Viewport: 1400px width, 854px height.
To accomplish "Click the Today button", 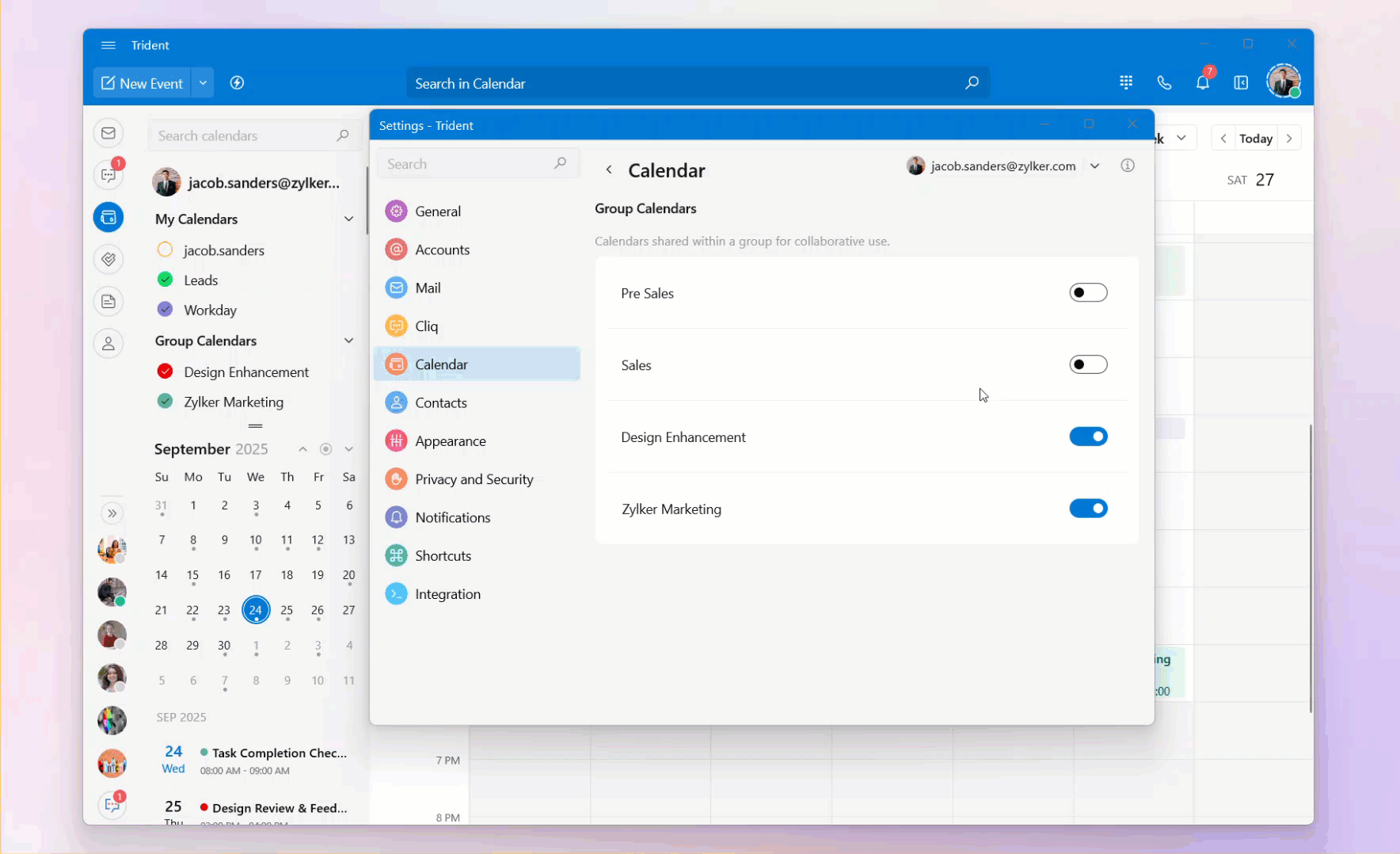I will point(1255,139).
